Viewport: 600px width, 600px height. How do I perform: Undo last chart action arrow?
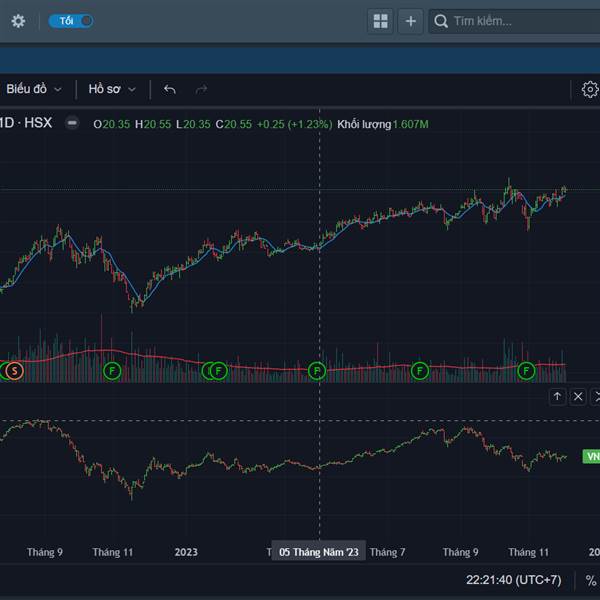point(170,90)
